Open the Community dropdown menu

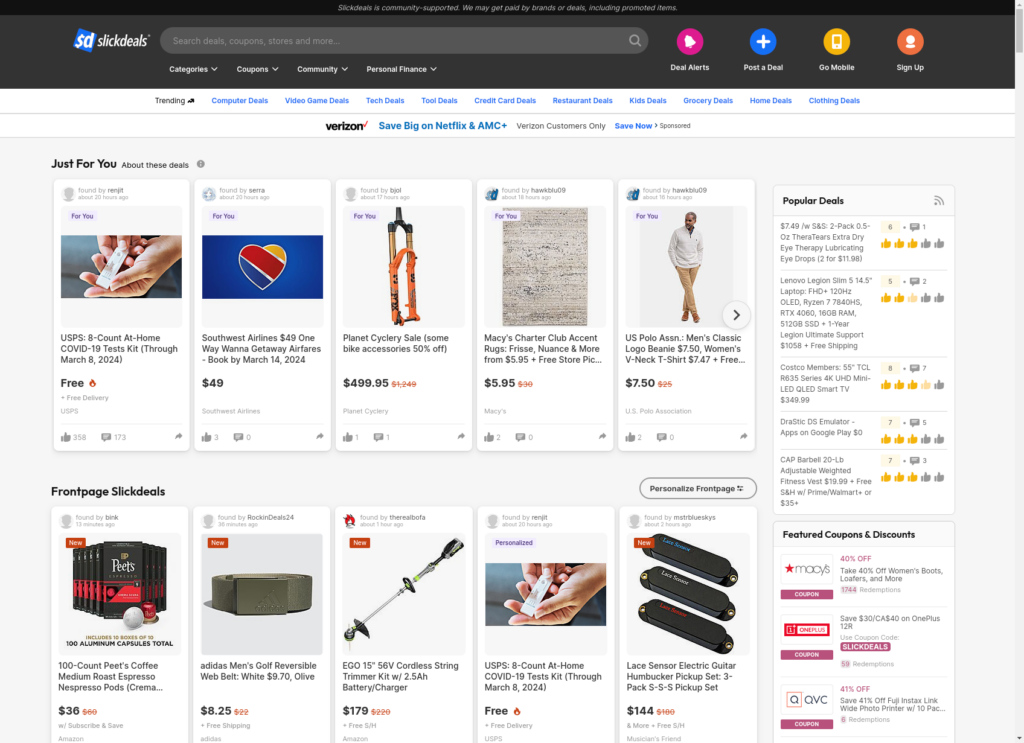click(x=323, y=69)
